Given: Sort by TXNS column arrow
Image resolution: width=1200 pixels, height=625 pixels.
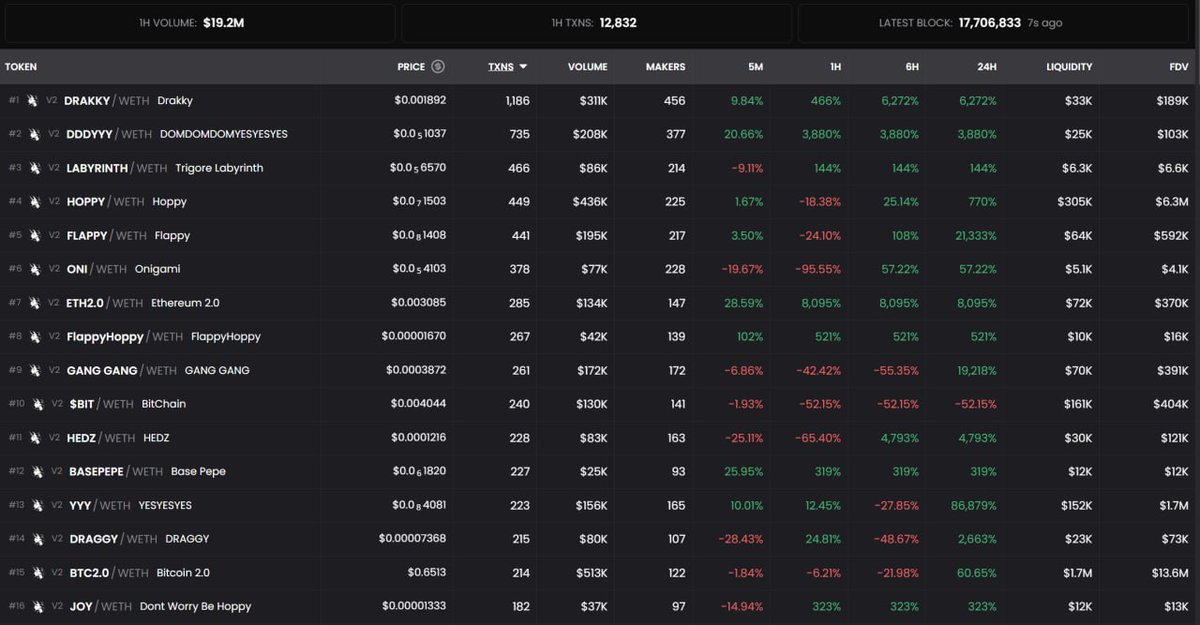Looking at the screenshot, I should (x=522, y=67).
